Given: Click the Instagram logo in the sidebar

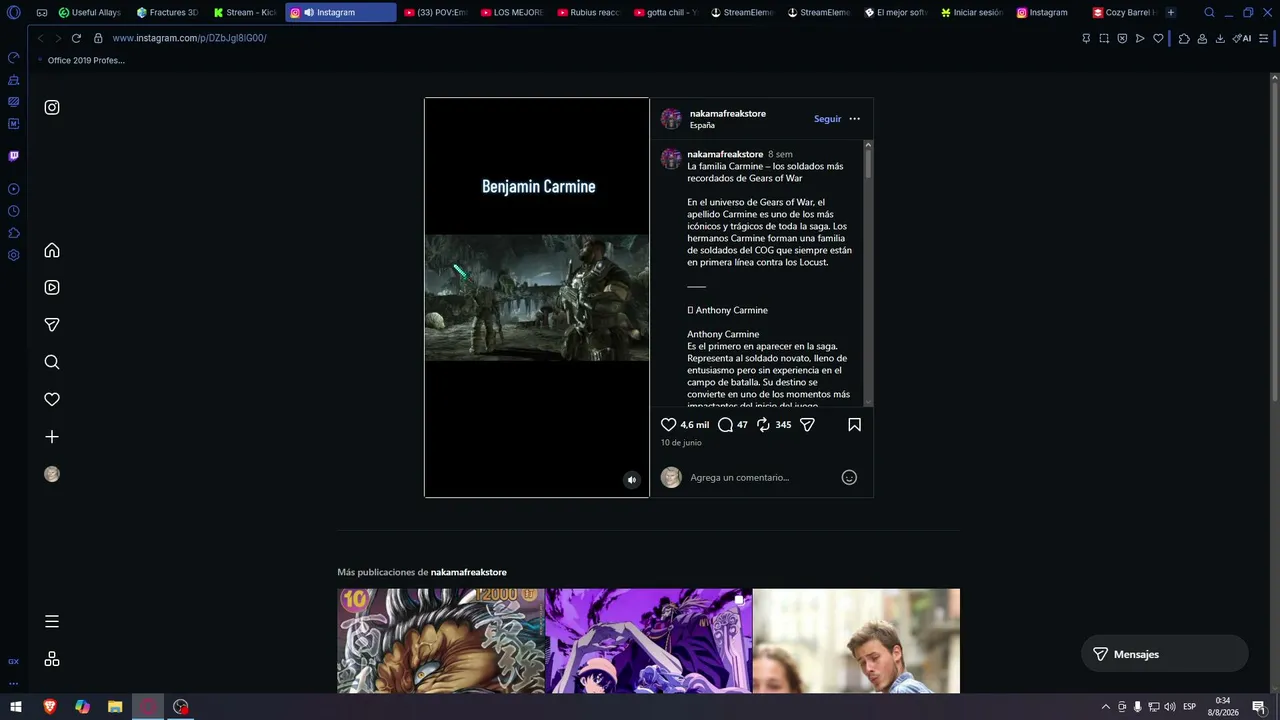Looking at the screenshot, I should (x=52, y=107).
